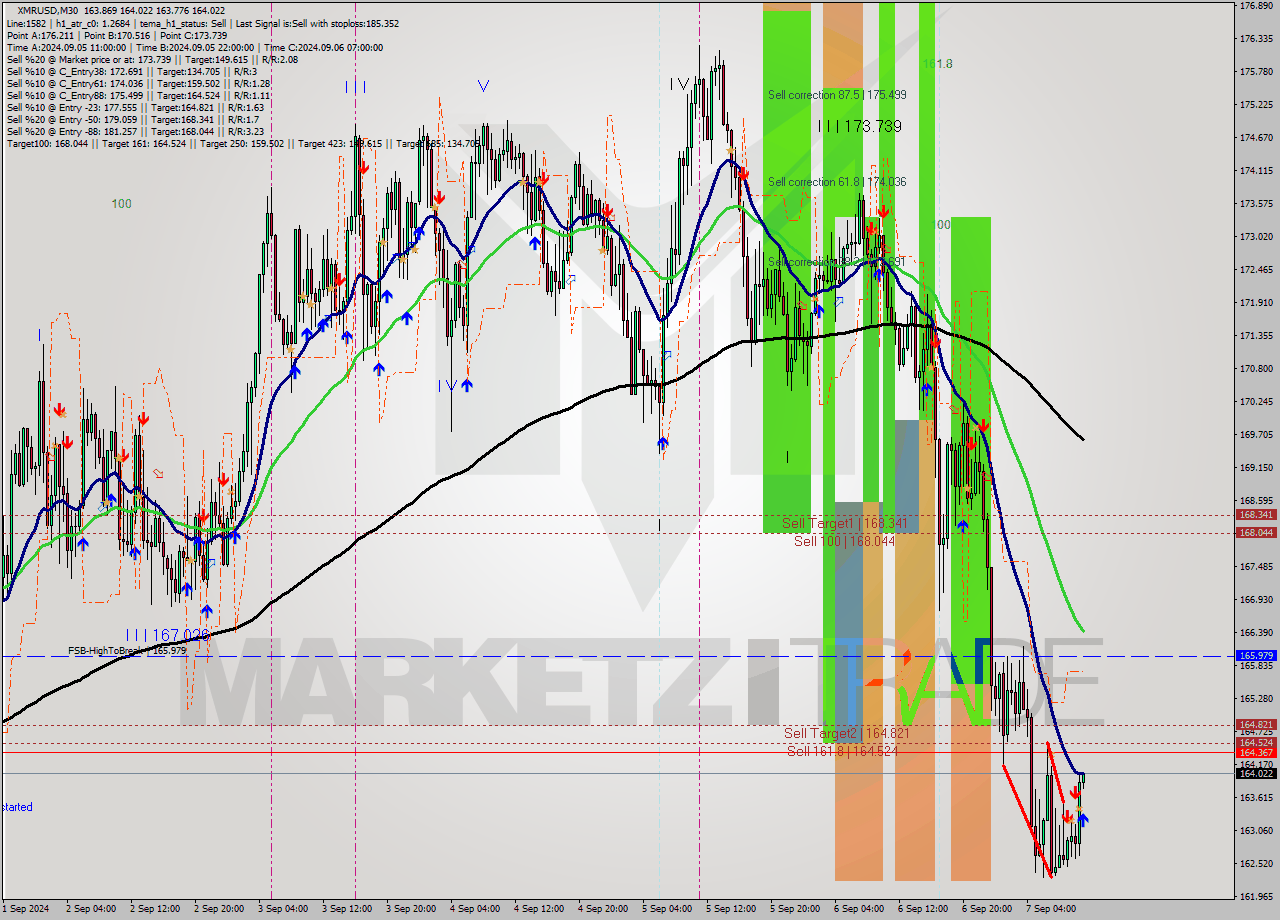Click the 'Sell 161.8 | 164.524' label
Screen dimensions: 1280x920
(842, 751)
